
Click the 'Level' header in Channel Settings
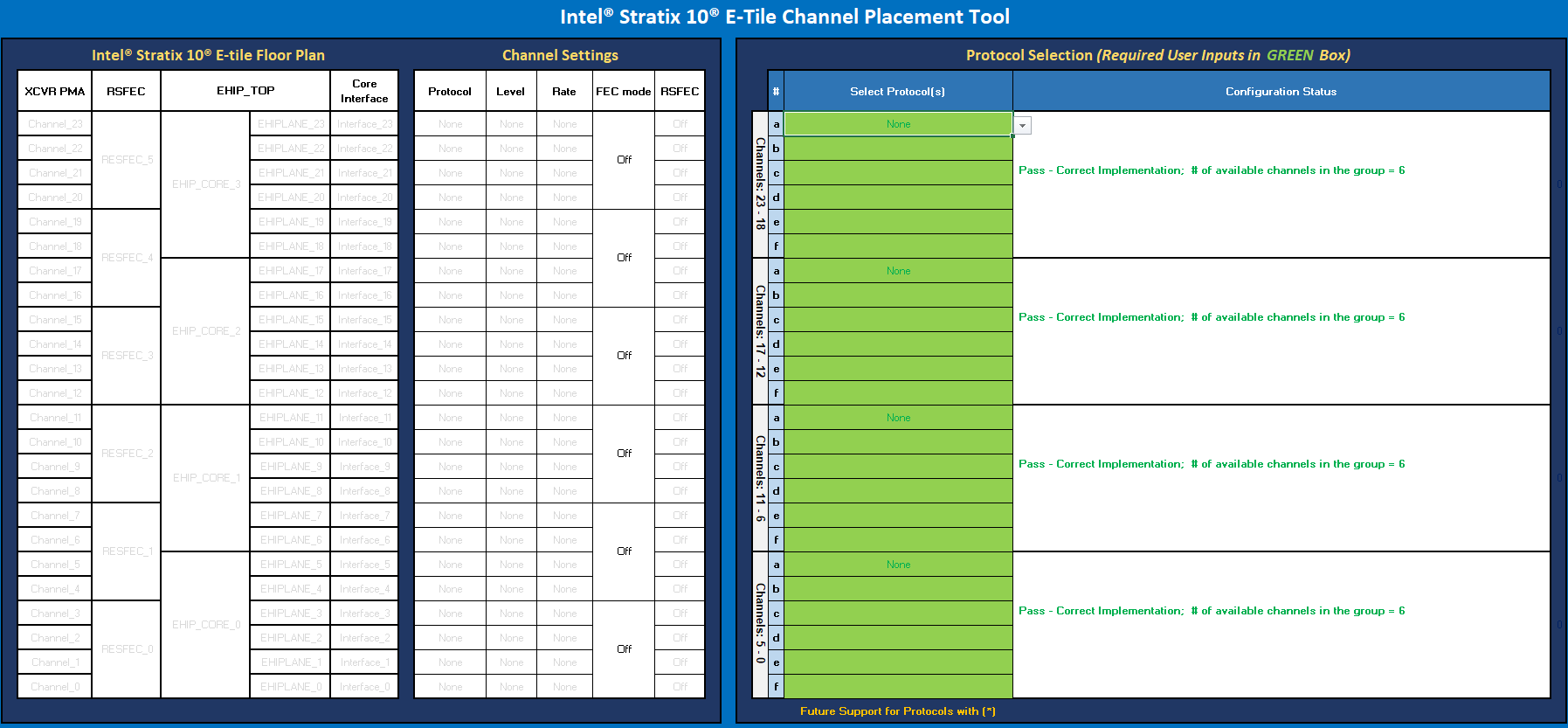(511, 91)
